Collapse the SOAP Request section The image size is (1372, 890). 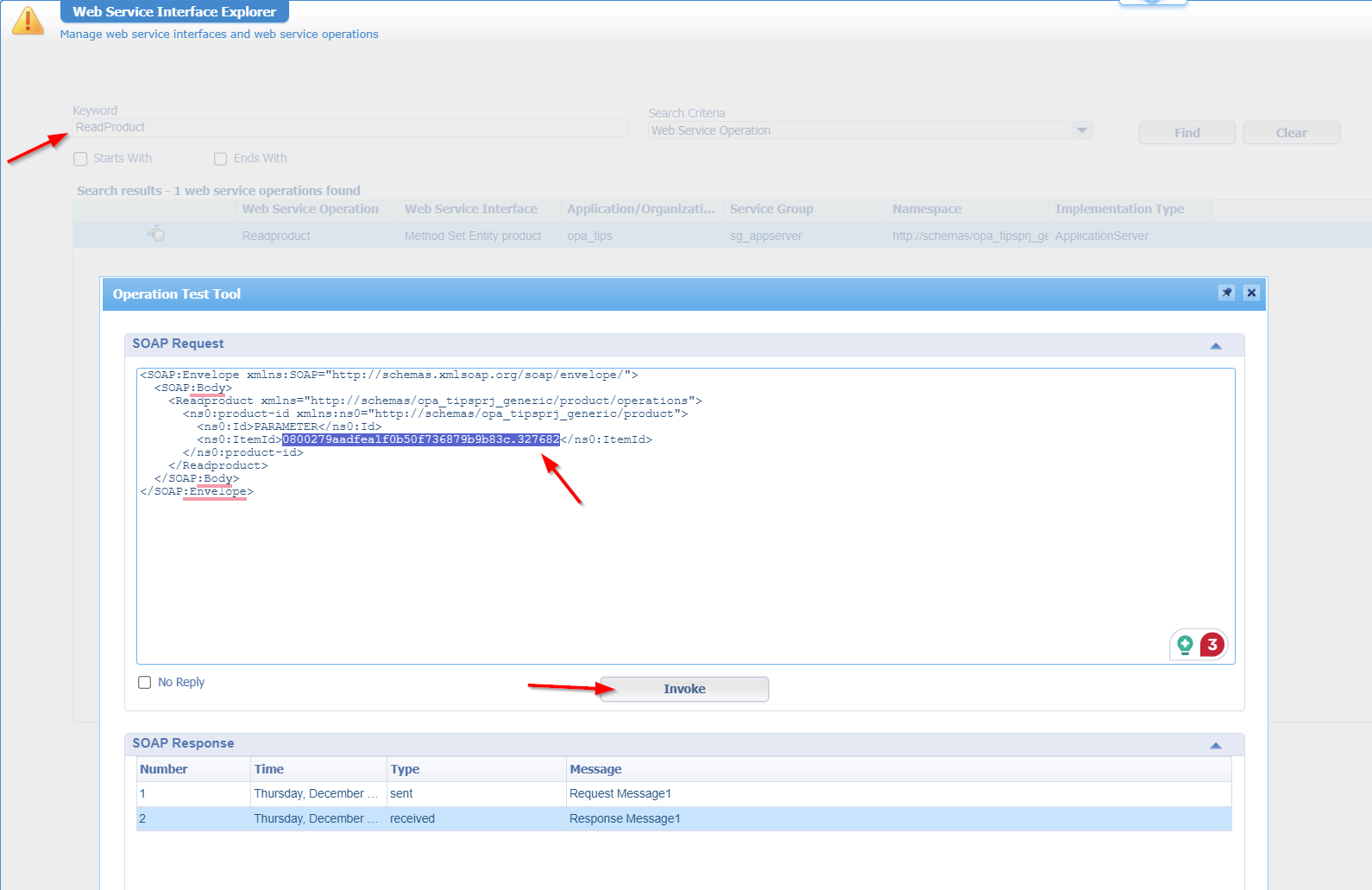1215,345
